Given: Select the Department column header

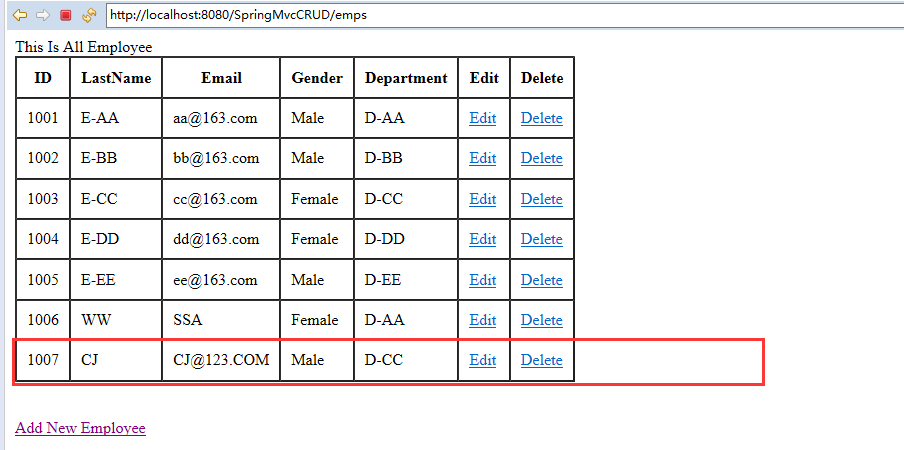Looking at the screenshot, I should pos(406,78).
